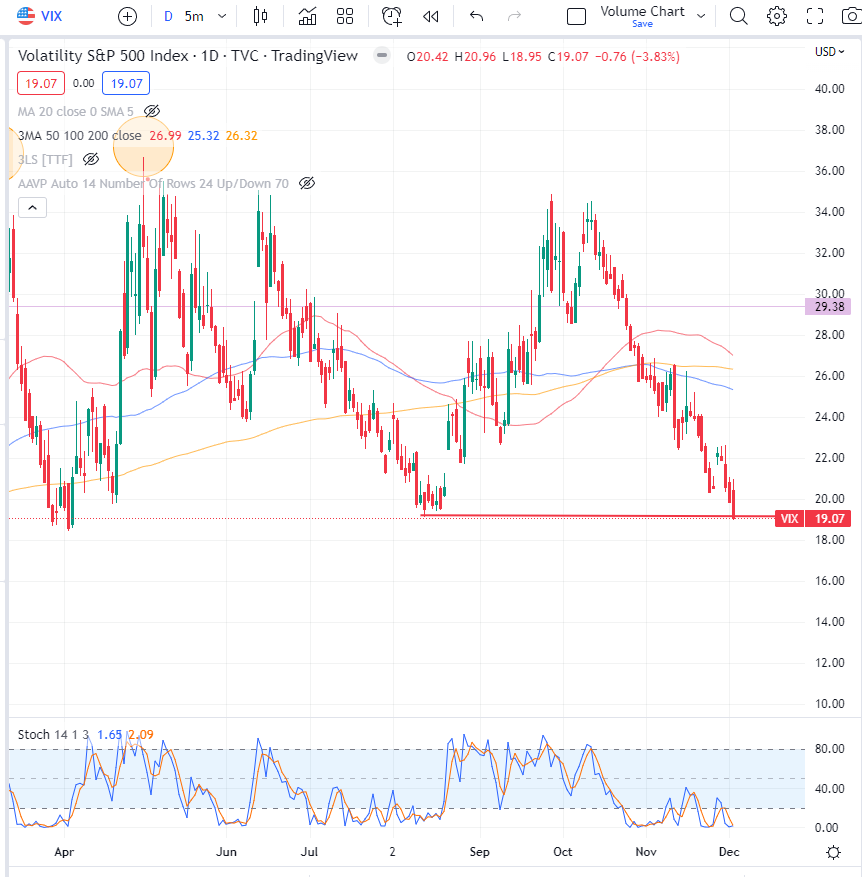Image resolution: width=862 pixels, height=877 pixels.
Task: Open time axis settings gear icon
Action: [833, 852]
